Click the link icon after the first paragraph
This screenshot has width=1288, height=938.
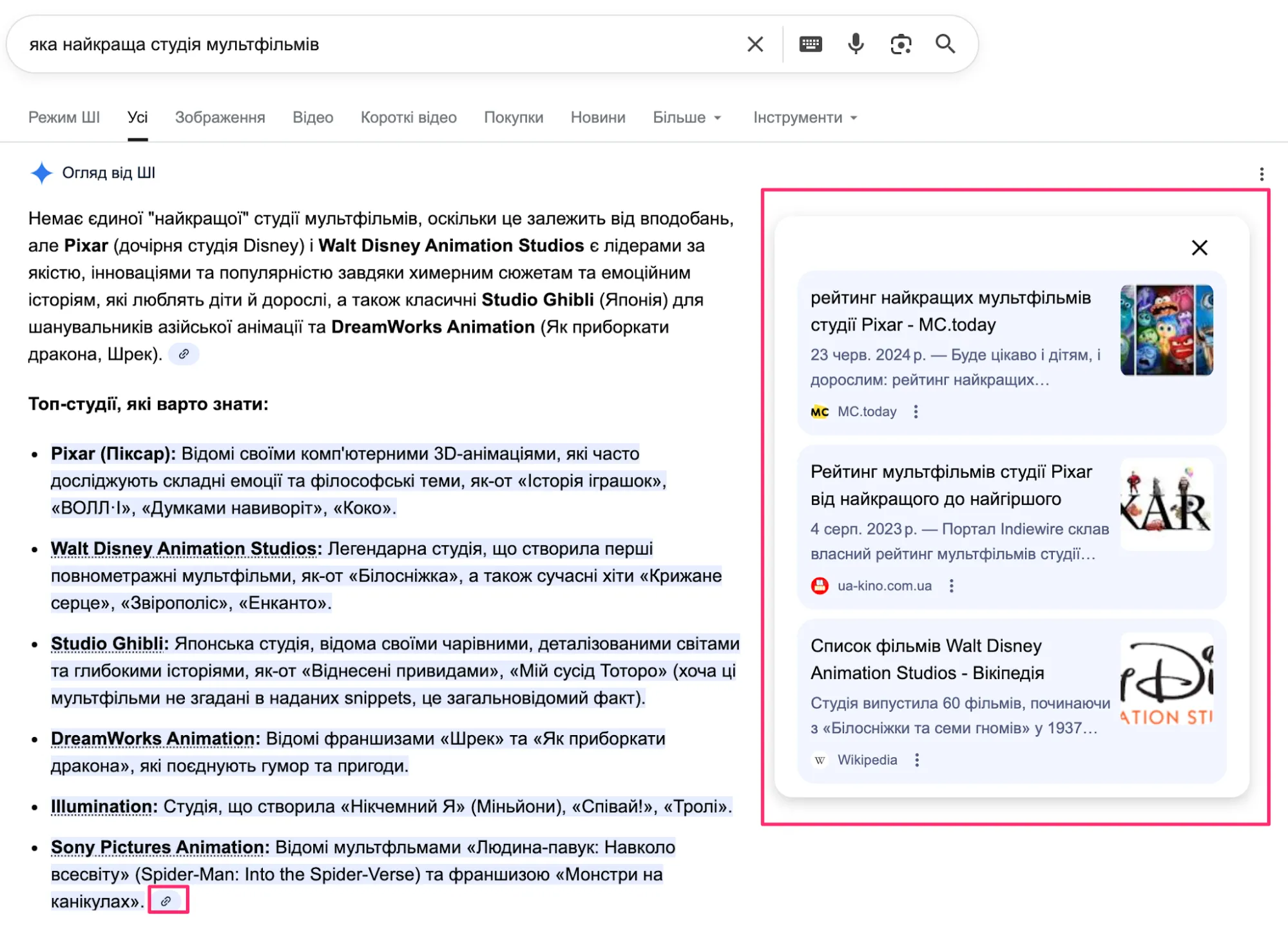(184, 354)
